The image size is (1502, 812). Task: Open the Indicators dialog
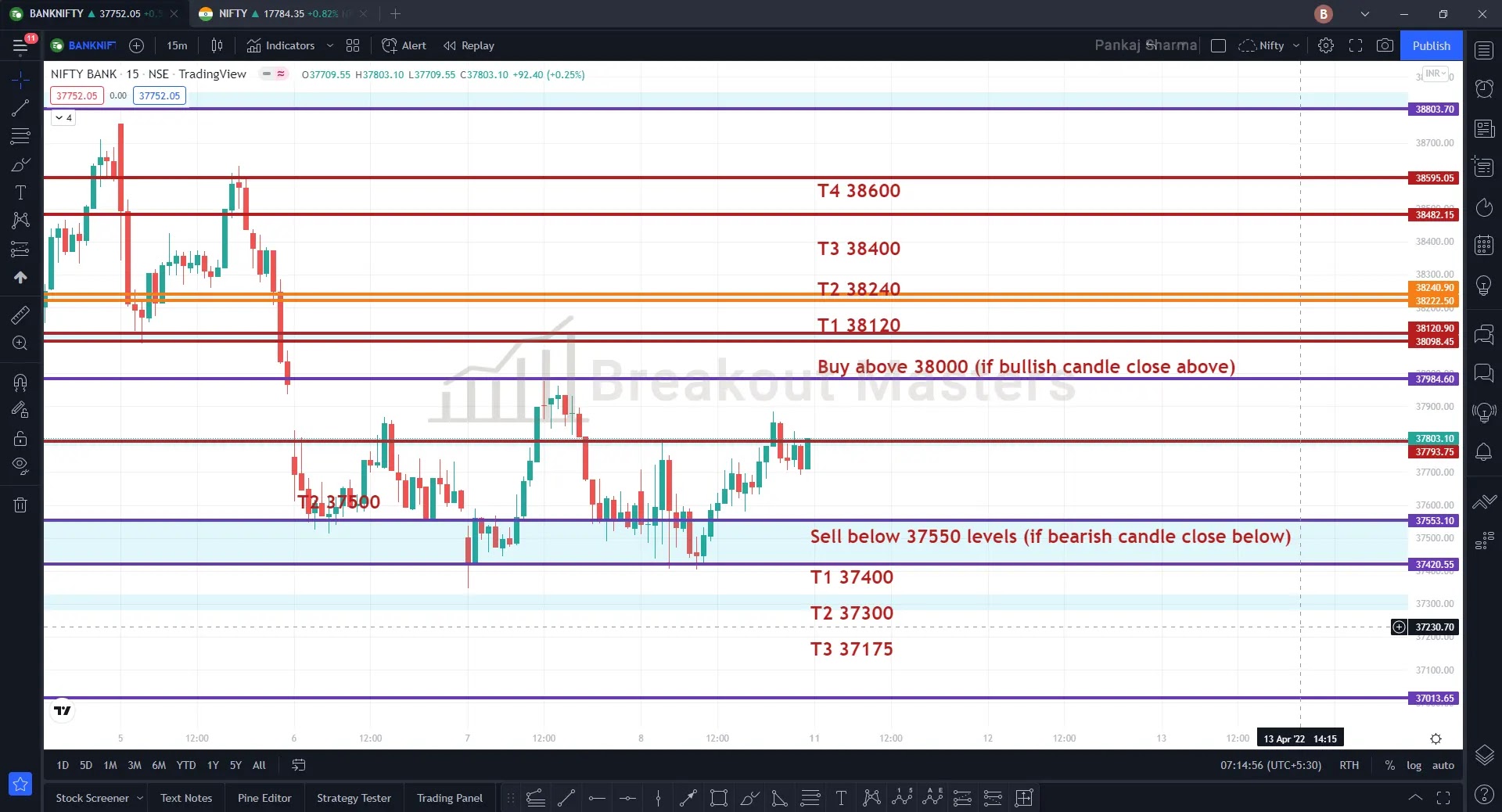click(281, 45)
